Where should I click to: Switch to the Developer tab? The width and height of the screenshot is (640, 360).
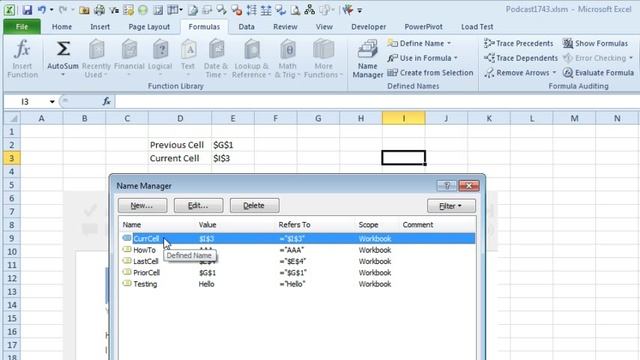click(369, 27)
